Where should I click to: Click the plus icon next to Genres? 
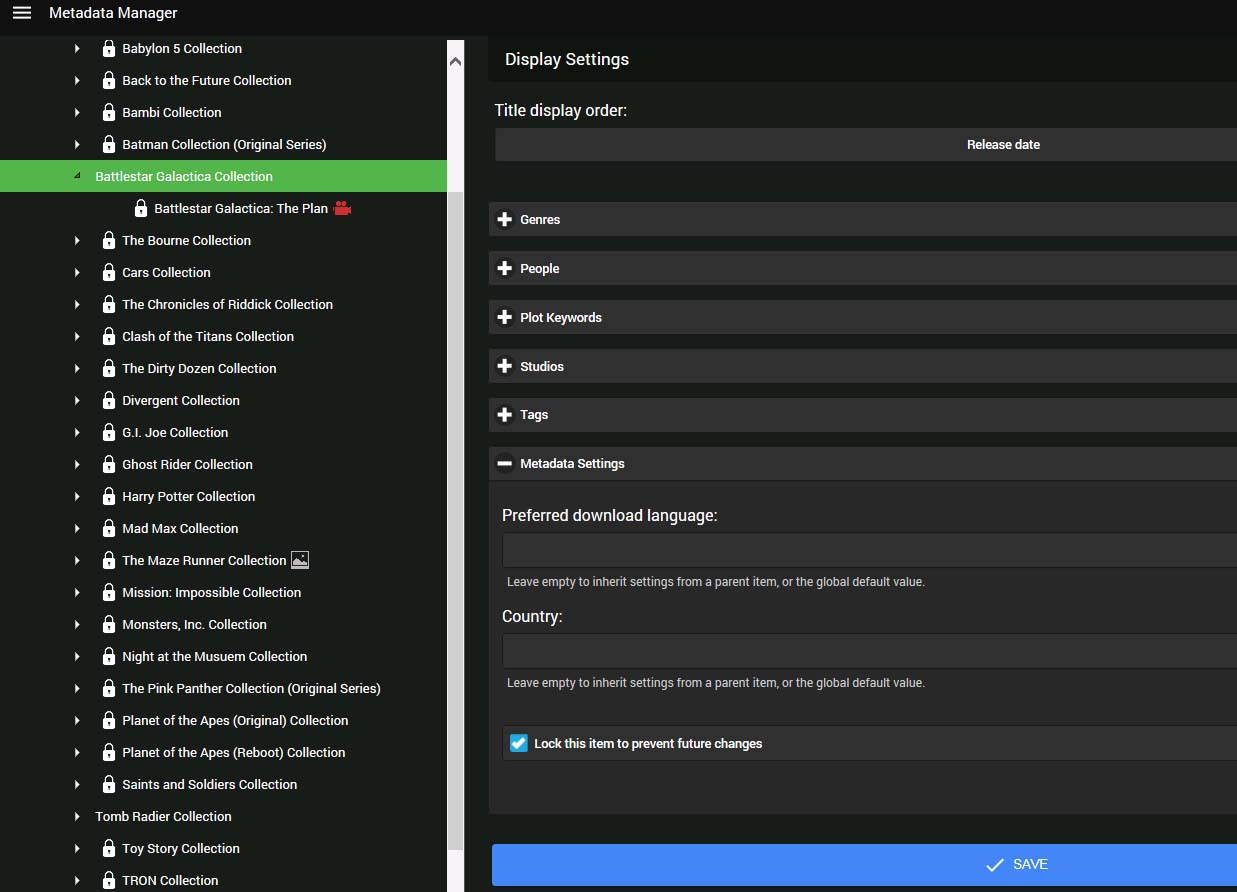(x=505, y=219)
